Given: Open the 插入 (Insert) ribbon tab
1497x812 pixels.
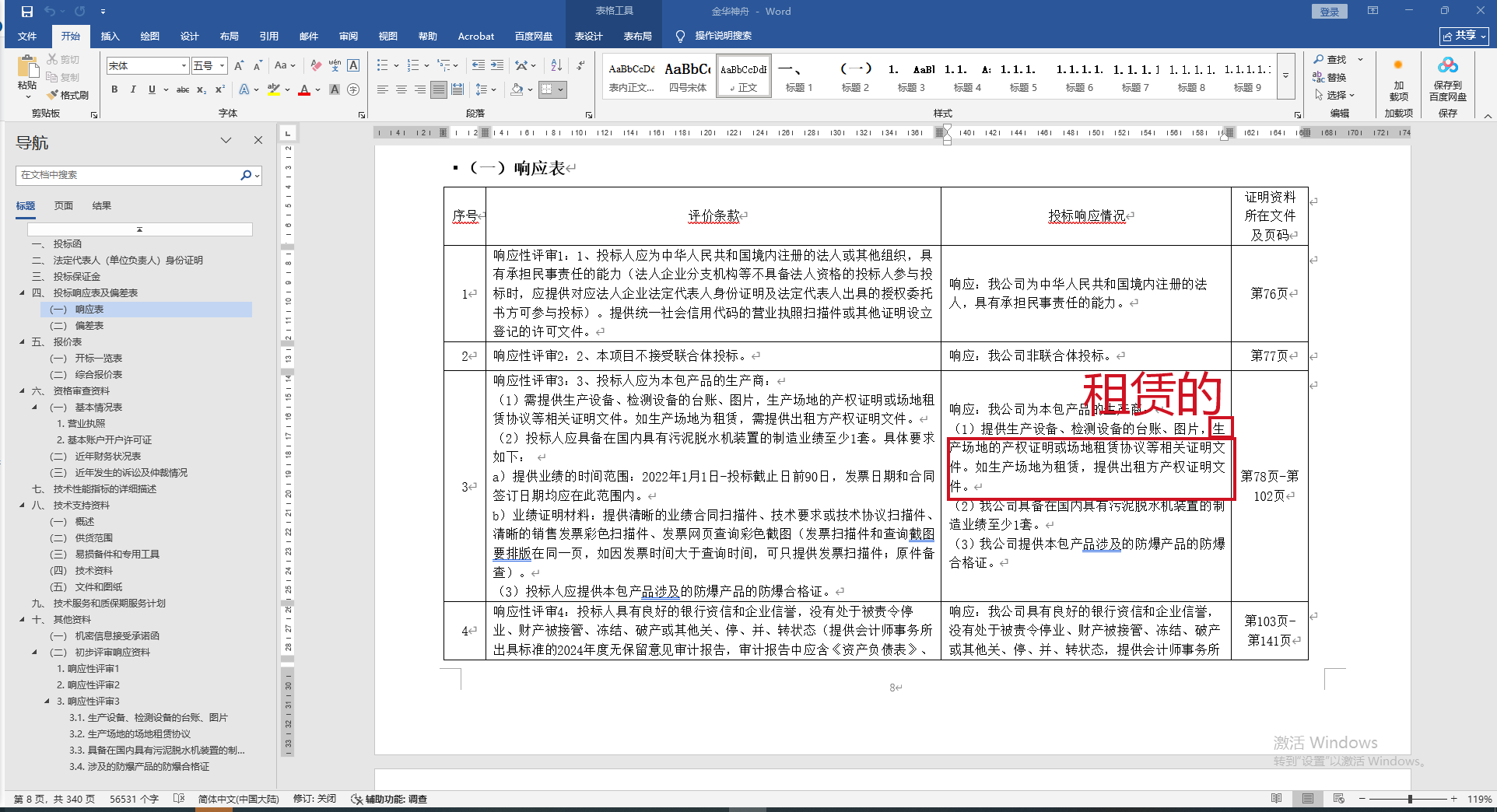Looking at the screenshot, I should tap(110, 36).
